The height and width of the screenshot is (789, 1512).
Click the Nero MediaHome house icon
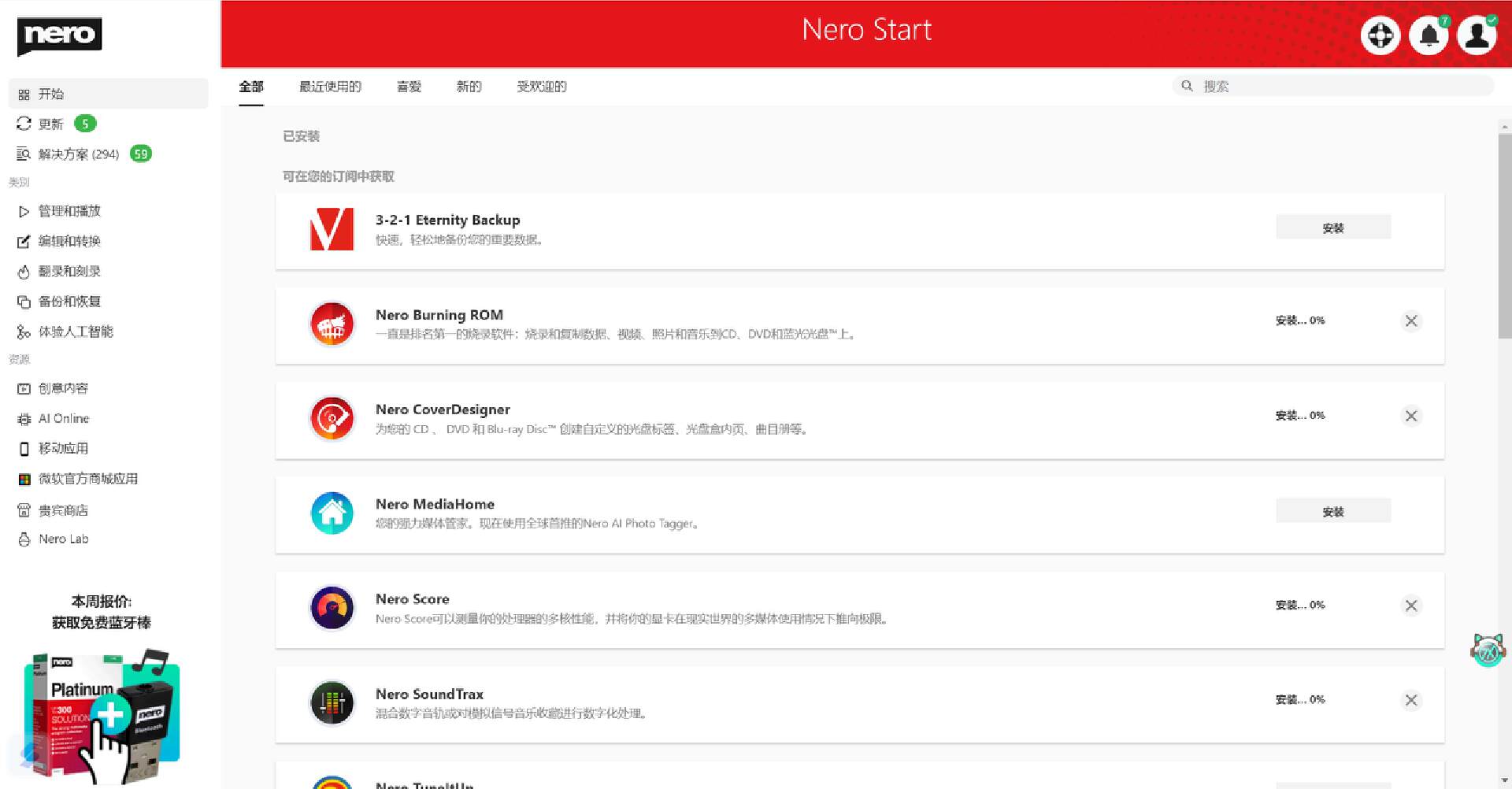click(332, 513)
